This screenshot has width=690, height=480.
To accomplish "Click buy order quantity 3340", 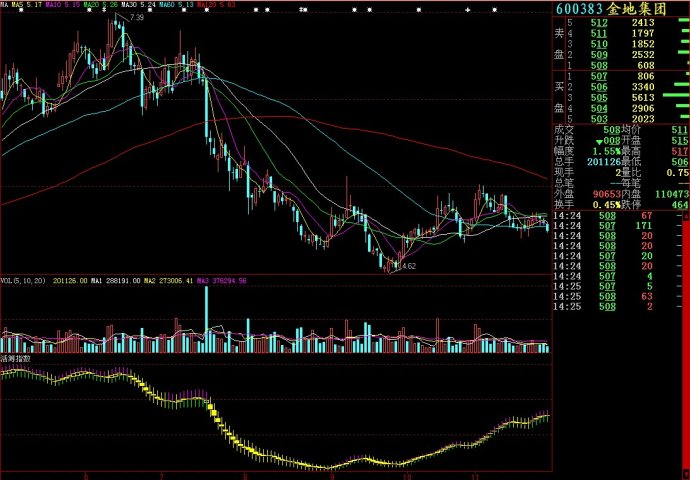I will 643,87.
